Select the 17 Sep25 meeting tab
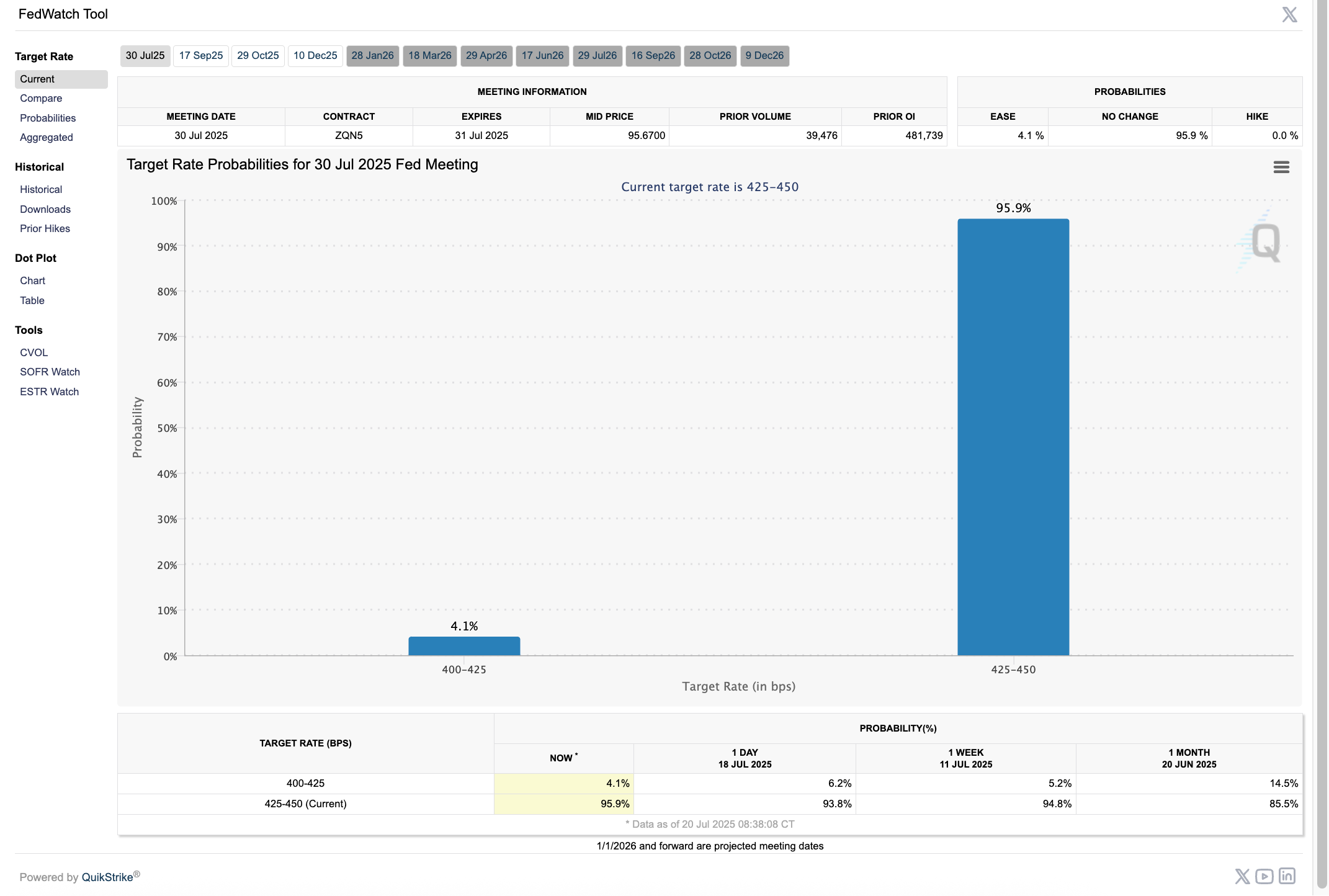1329x896 pixels. (200, 56)
